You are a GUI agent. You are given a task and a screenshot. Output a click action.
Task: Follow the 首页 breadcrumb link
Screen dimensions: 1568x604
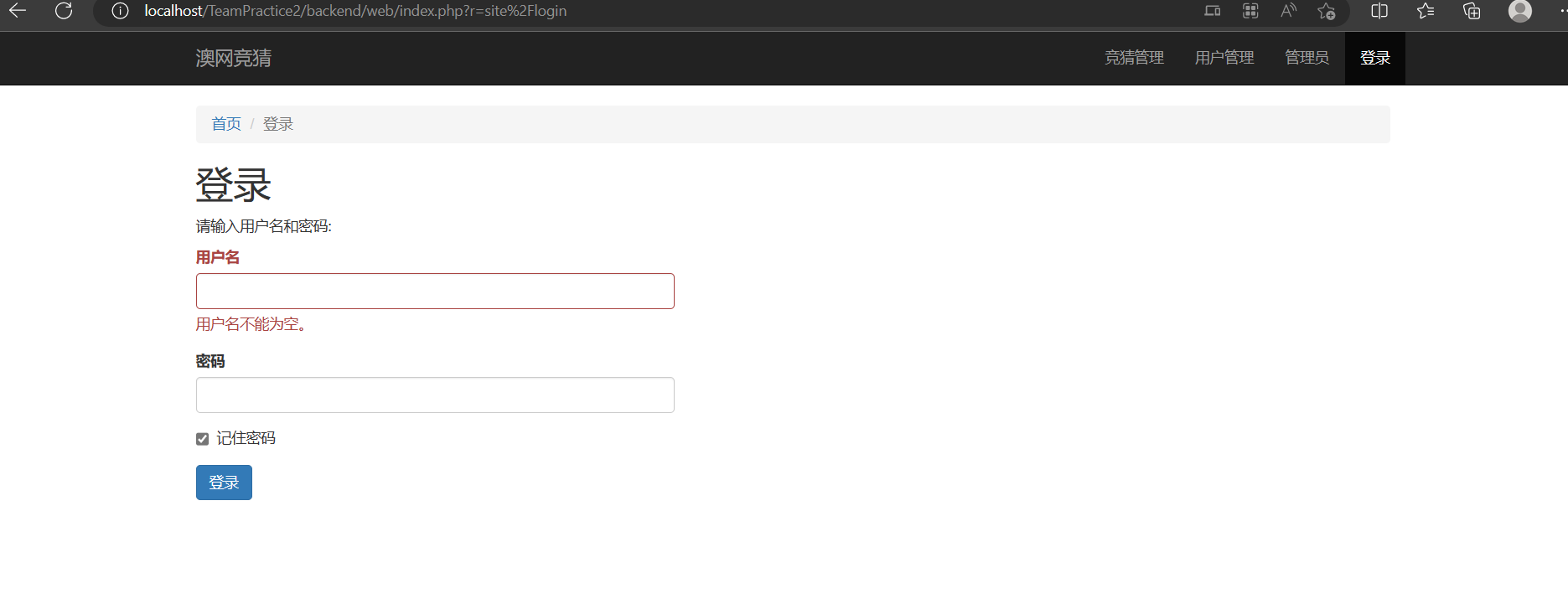226,124
